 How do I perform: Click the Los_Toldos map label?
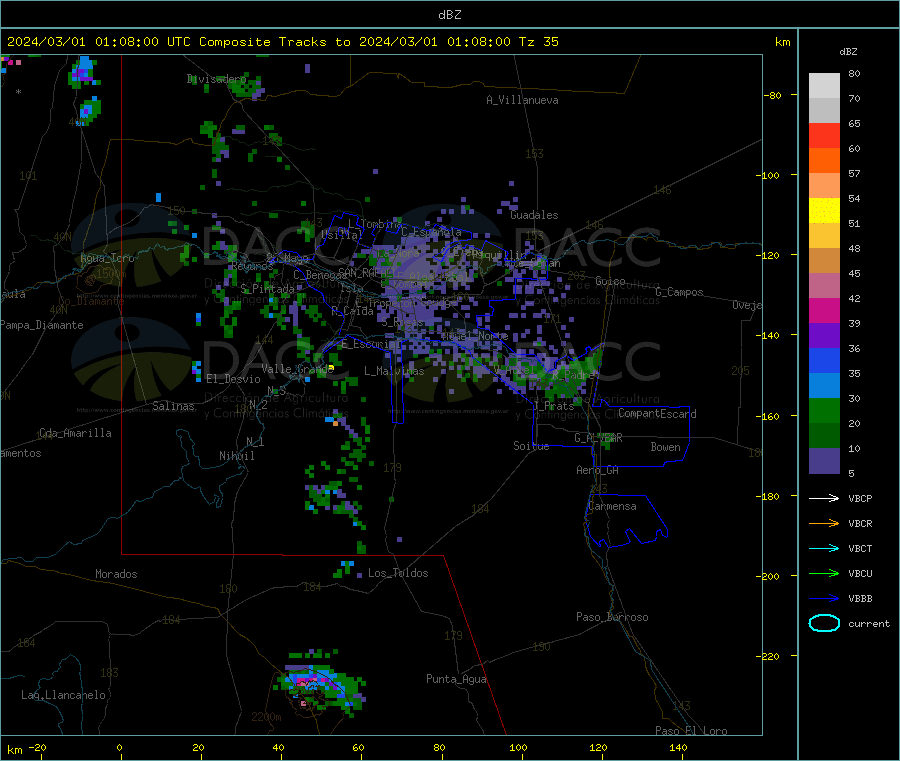[x=398, y=573]
